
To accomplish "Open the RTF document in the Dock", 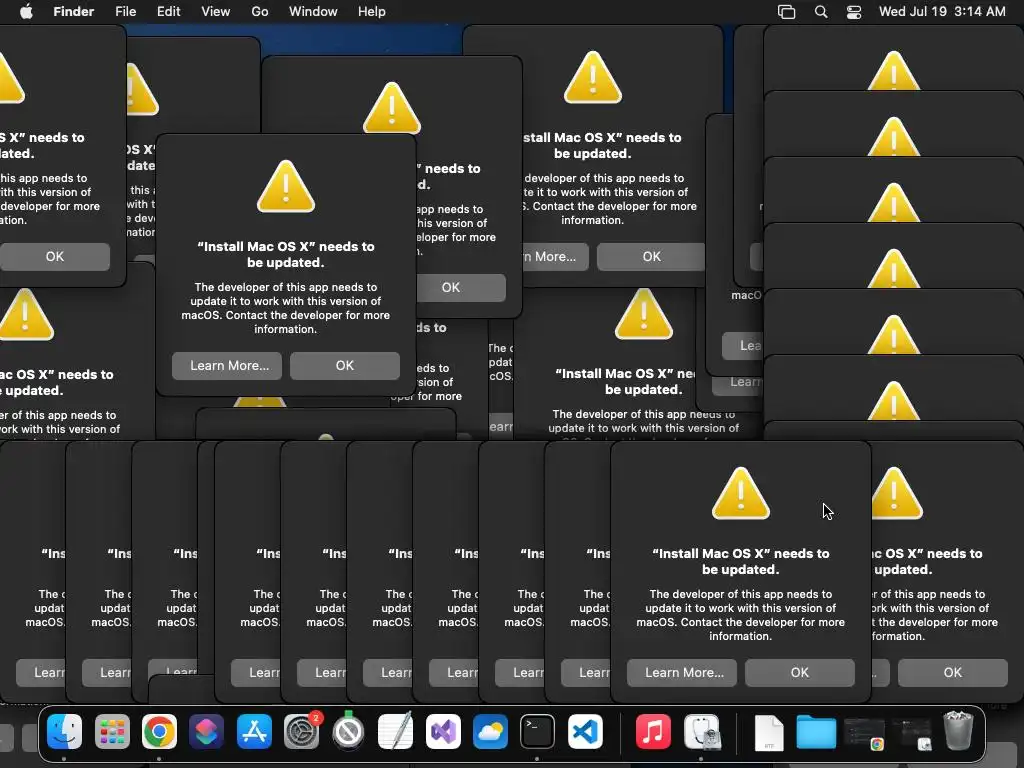I will click(769, 732).
